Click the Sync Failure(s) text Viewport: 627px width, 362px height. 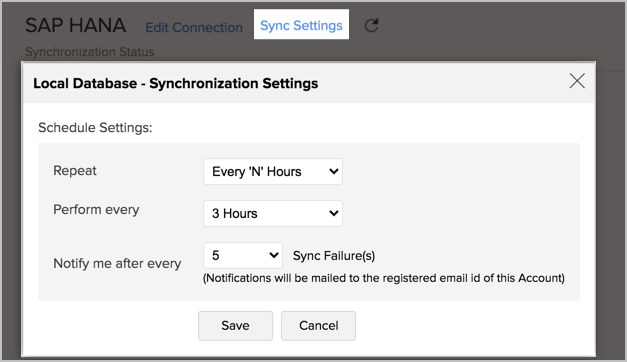click(334, 256)
